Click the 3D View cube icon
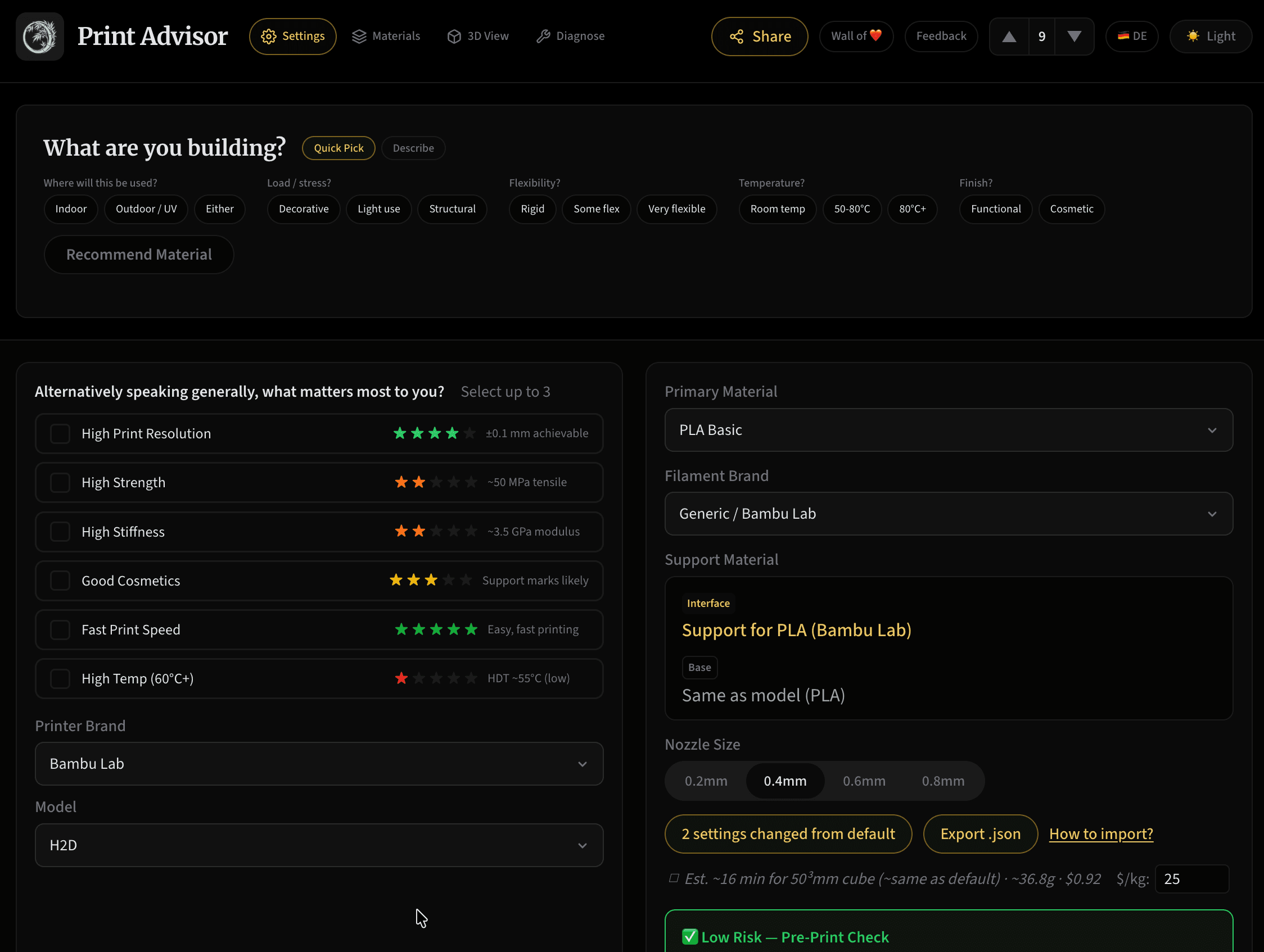The image size is (1264, 952). (x=454, y=37)
